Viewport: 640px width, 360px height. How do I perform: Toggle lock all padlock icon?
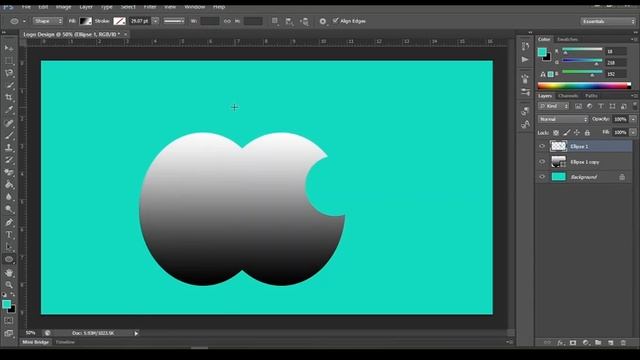click(x=587, y=133)
